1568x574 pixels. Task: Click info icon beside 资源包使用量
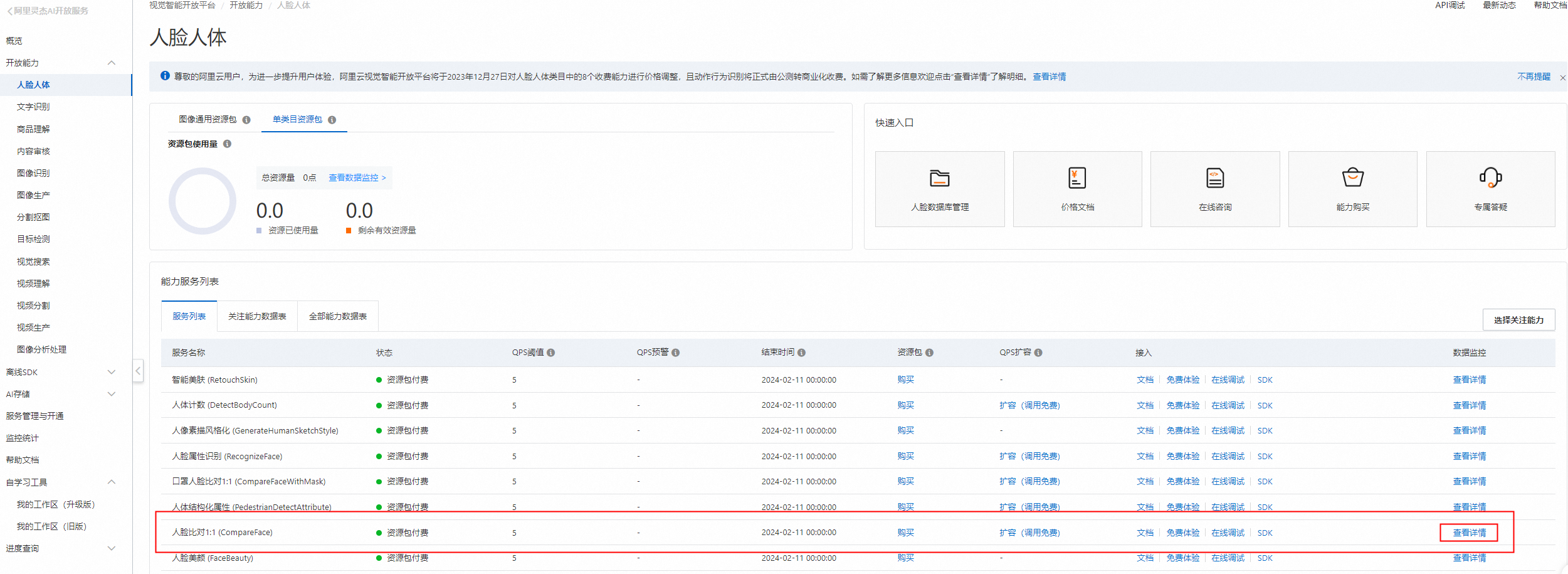pos(227,144)
